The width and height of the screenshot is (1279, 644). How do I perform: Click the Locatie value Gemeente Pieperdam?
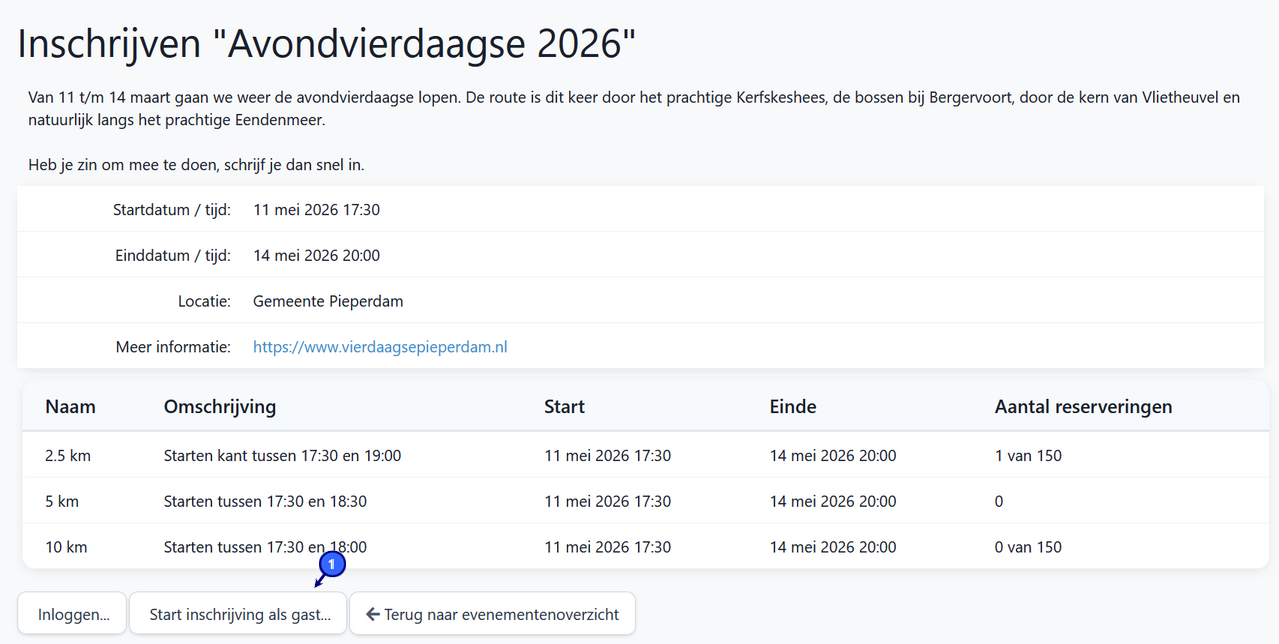coord(328,300)
